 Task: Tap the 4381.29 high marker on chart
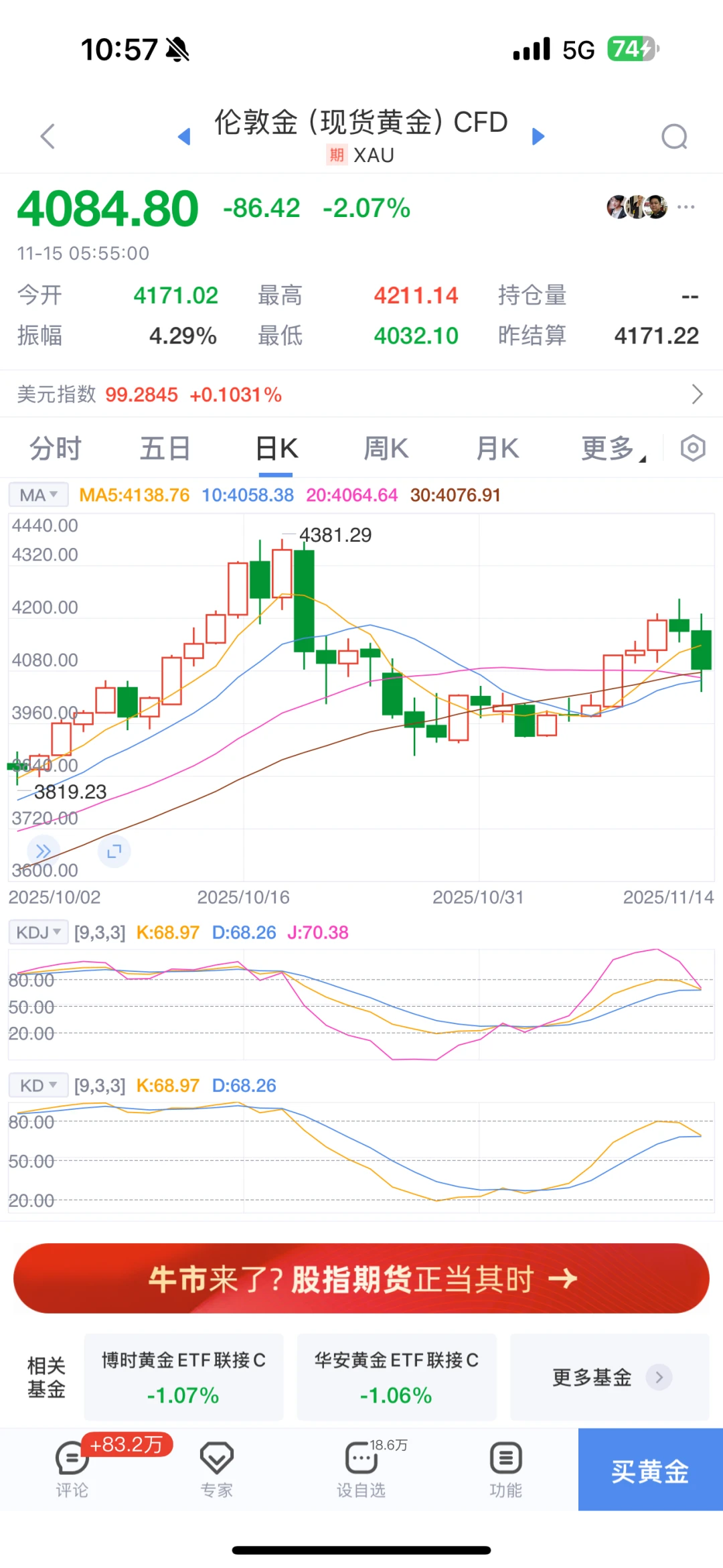[335, 534]
